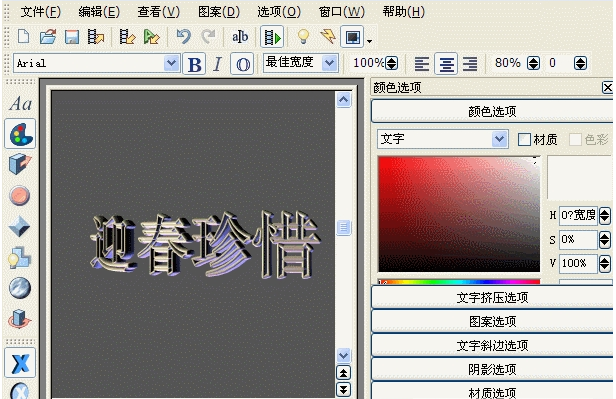Open a file using the folder icon
The width and height of the screenshot is (616, 399).
coord(48,37)
